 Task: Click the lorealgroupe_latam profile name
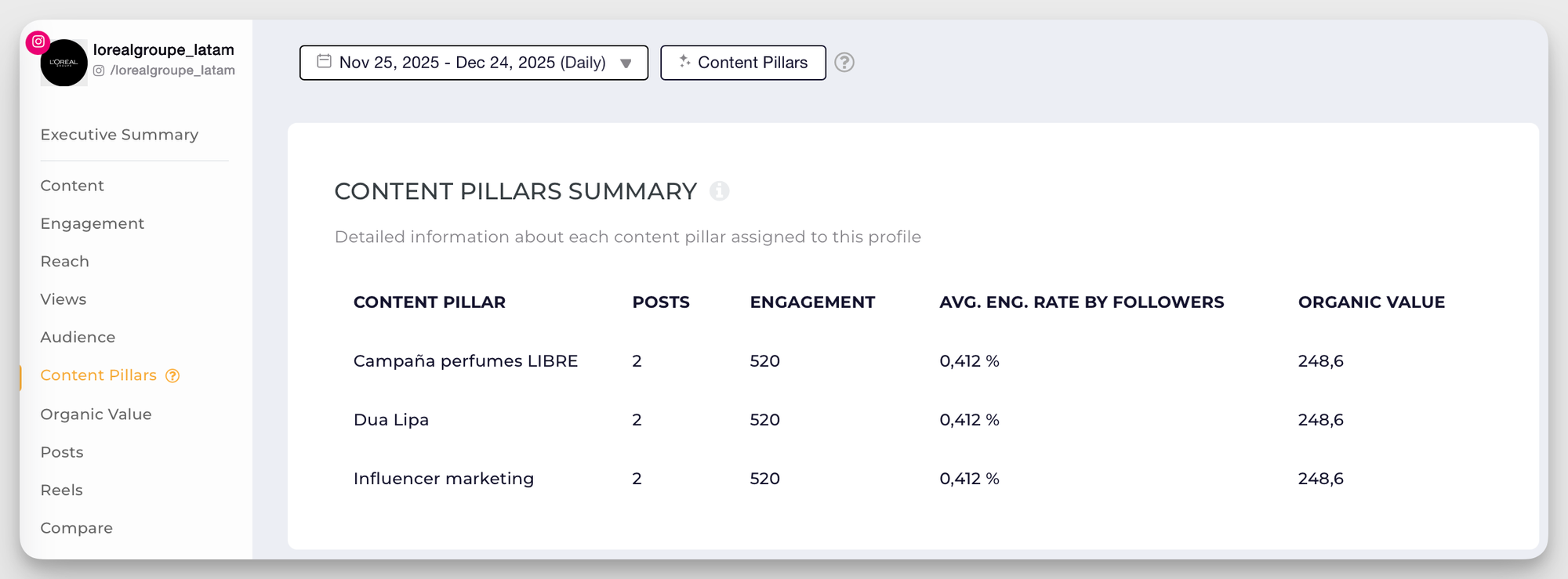164,49
